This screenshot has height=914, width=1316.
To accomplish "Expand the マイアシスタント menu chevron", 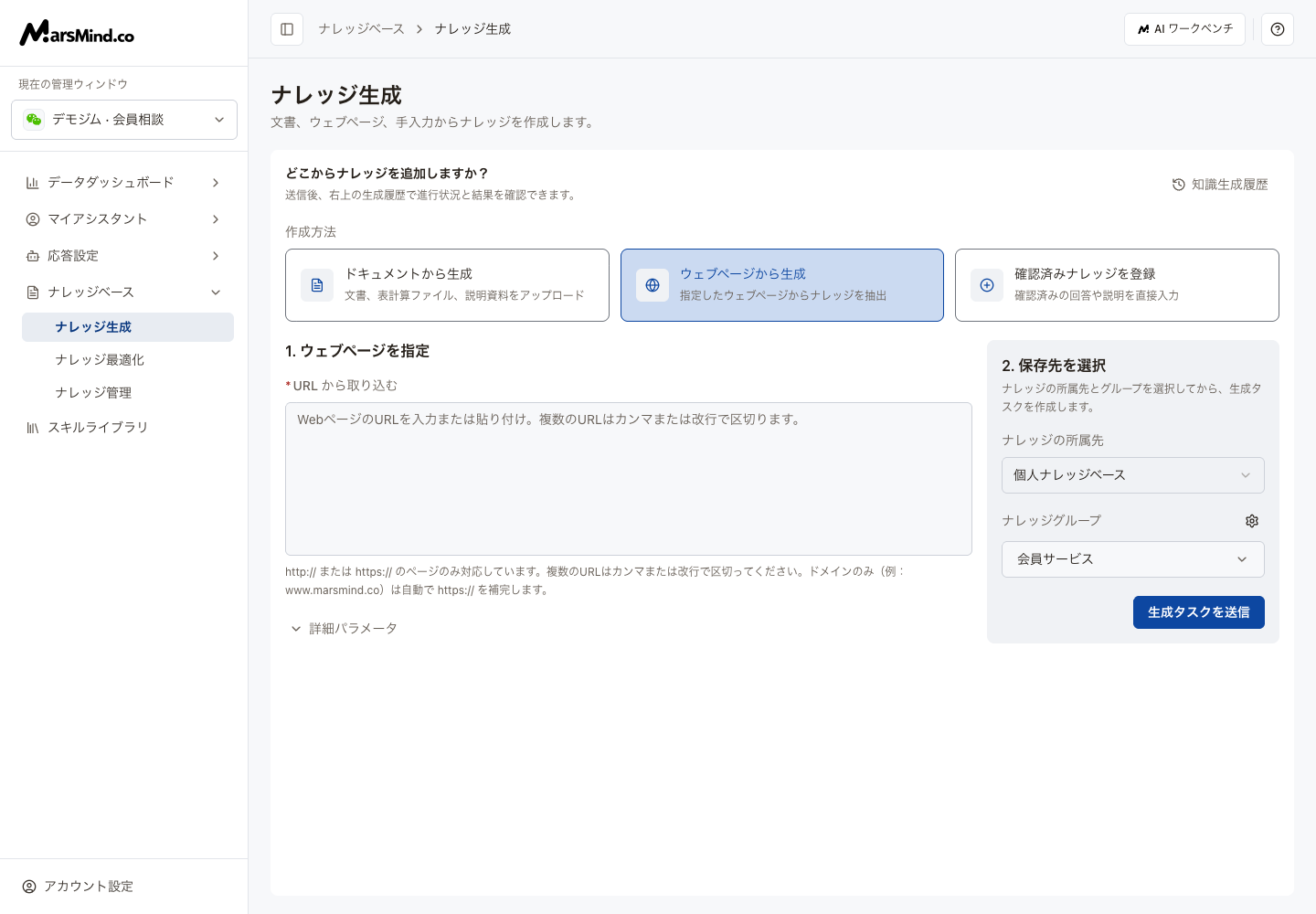I will pos(216,219).
